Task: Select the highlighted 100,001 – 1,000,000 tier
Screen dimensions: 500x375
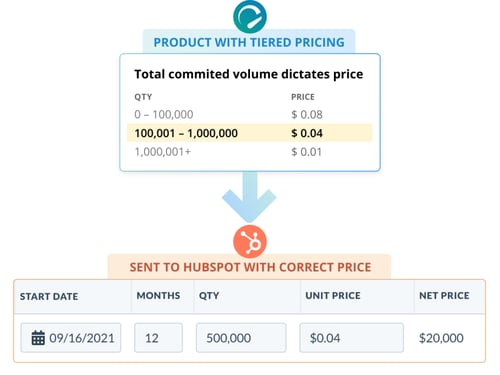Action: pyautogui.click(x=249, y=133)
